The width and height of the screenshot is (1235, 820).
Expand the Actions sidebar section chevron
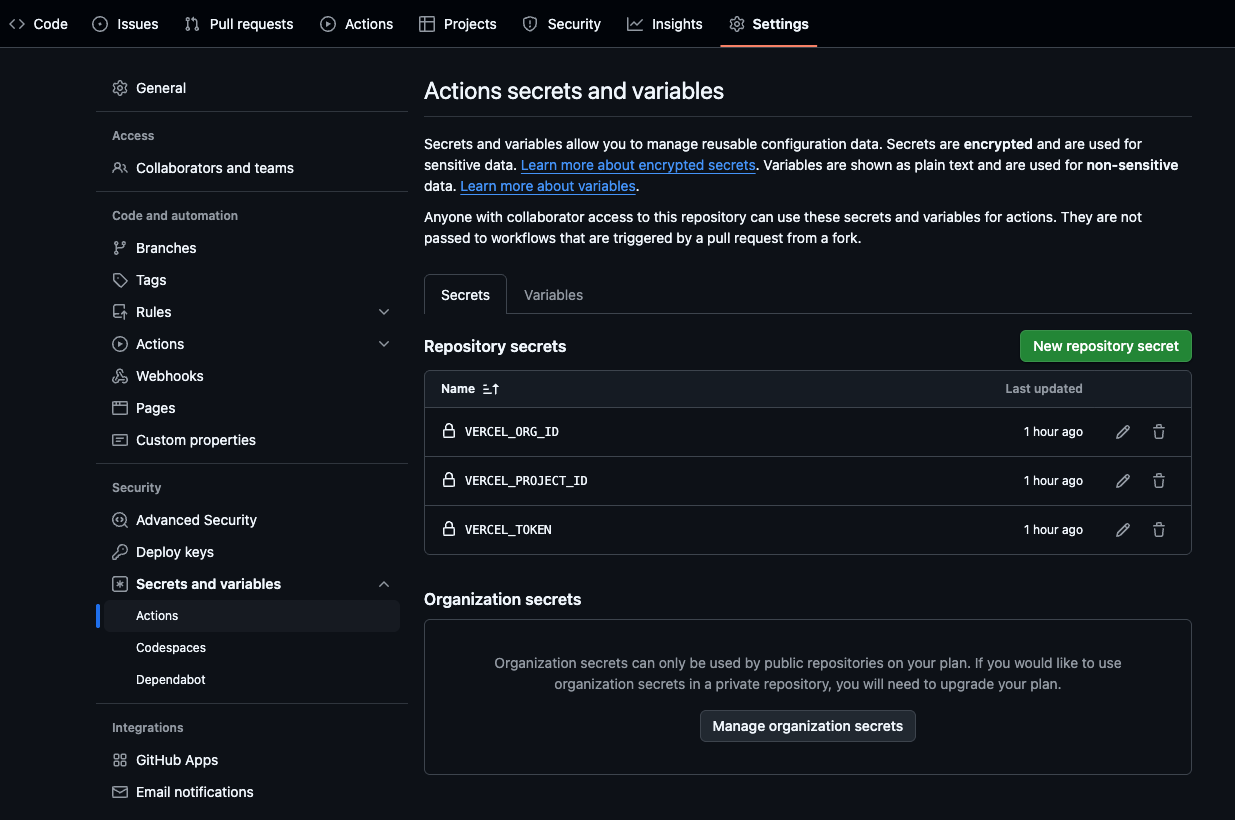(384, 344)
